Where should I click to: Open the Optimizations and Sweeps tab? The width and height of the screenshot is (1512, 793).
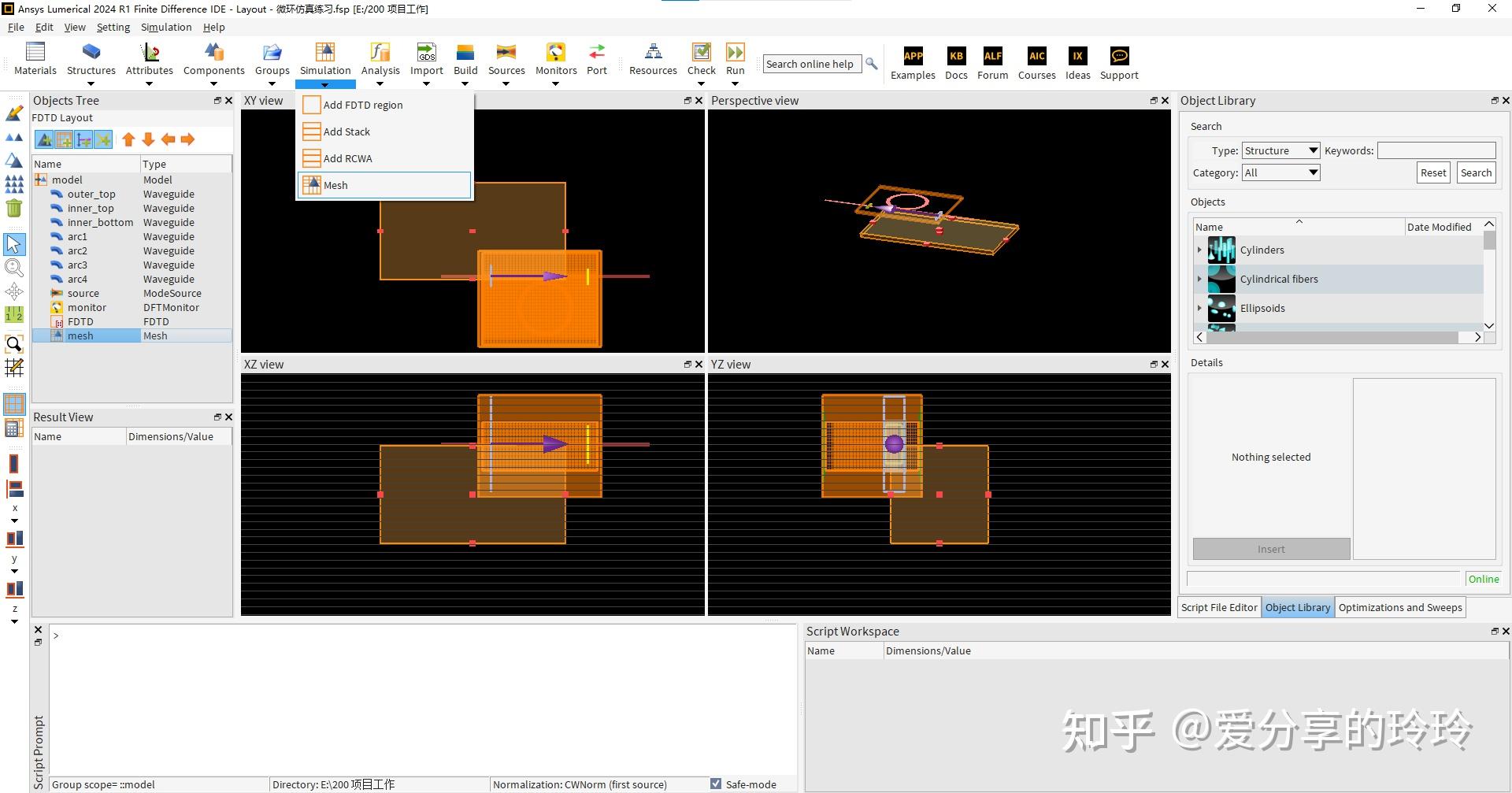tap(1400, 607)
